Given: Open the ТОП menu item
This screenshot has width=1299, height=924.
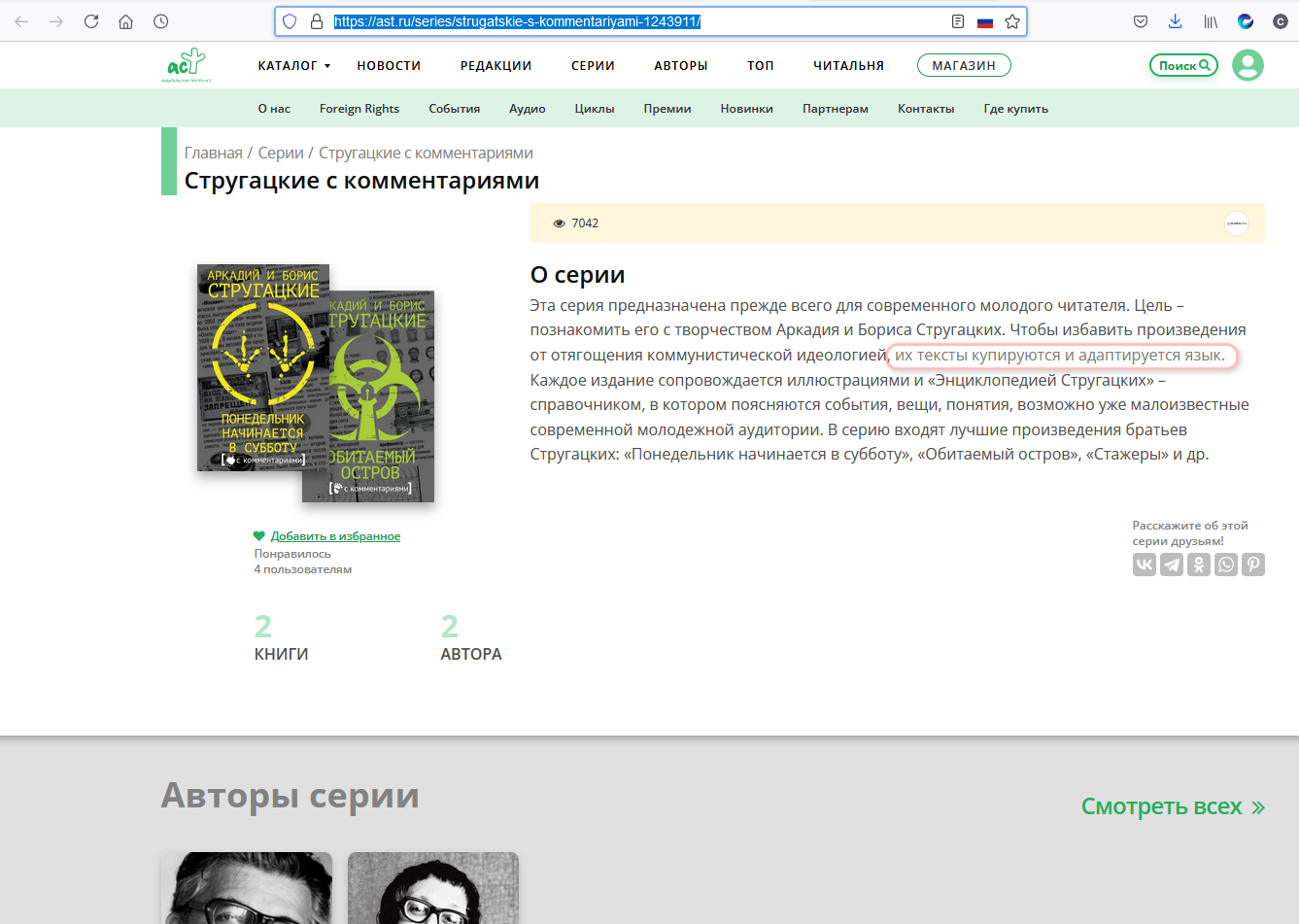Looking at the screenshot, I should (x=761, y=66).
